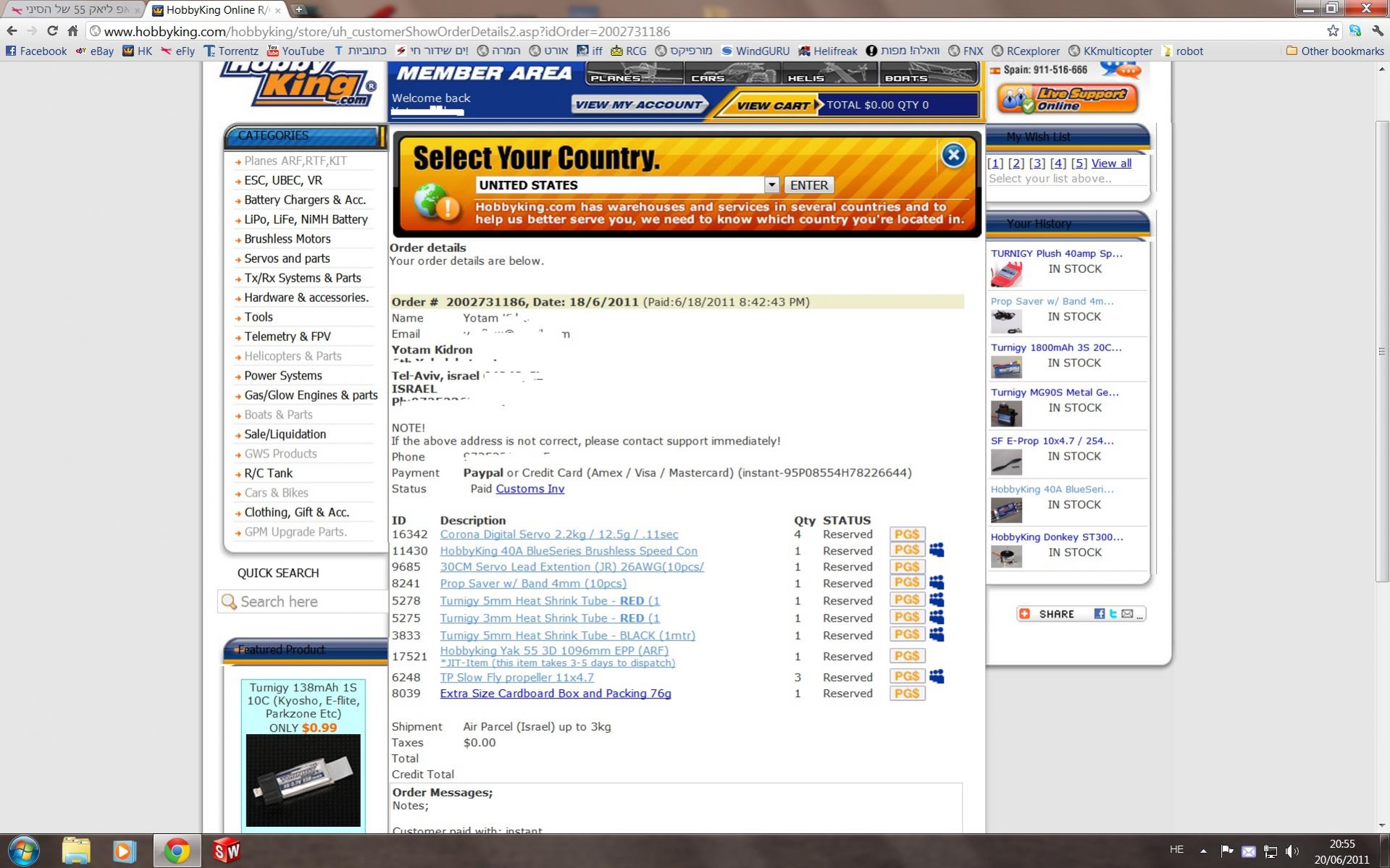The height and width of the screenshot is (868, 1390).
Task: Open the Chrome wrench settings menu
Action: (1378, 31)
